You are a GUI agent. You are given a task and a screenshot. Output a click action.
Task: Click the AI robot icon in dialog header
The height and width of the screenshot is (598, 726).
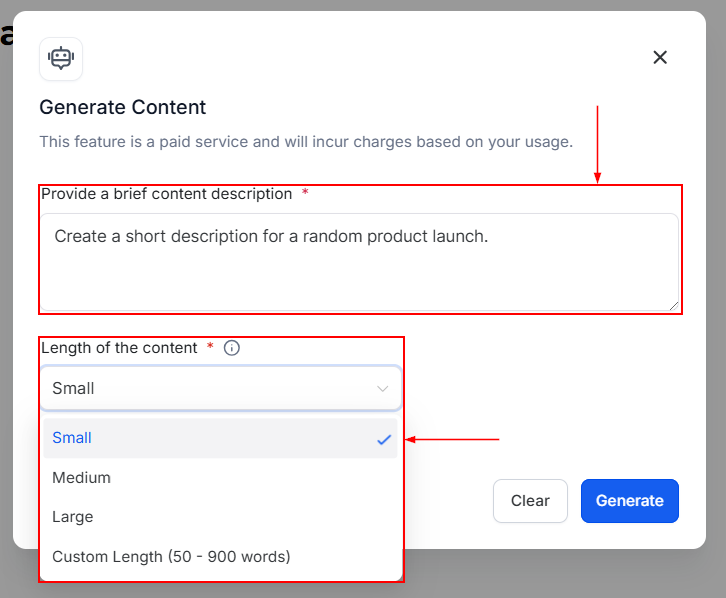tap(61, 59)
